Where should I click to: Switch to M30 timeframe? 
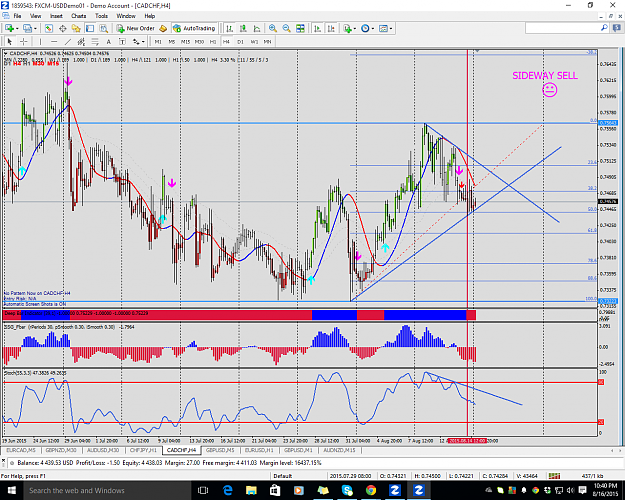199,41
